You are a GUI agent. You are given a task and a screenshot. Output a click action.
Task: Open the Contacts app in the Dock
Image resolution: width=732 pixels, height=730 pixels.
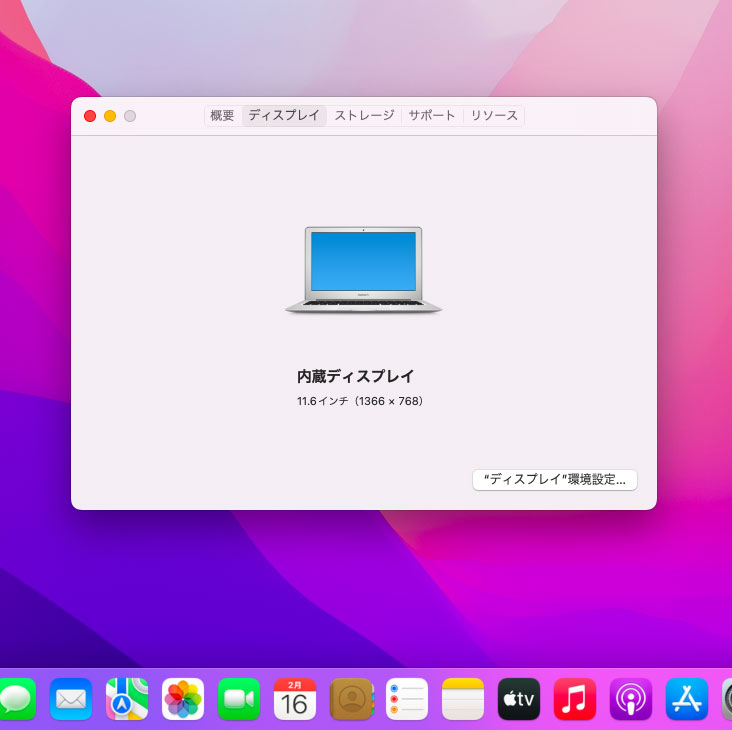pyautogui.click(x=351, y=699)
